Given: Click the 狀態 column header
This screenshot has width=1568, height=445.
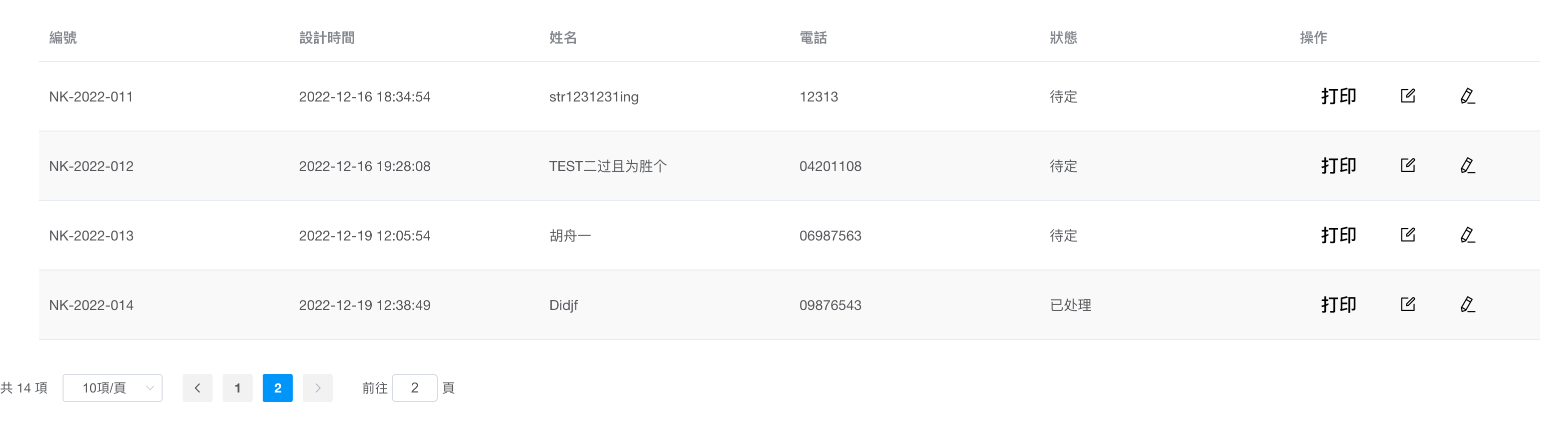Looking at the screenshot, I should point(1063,37).
